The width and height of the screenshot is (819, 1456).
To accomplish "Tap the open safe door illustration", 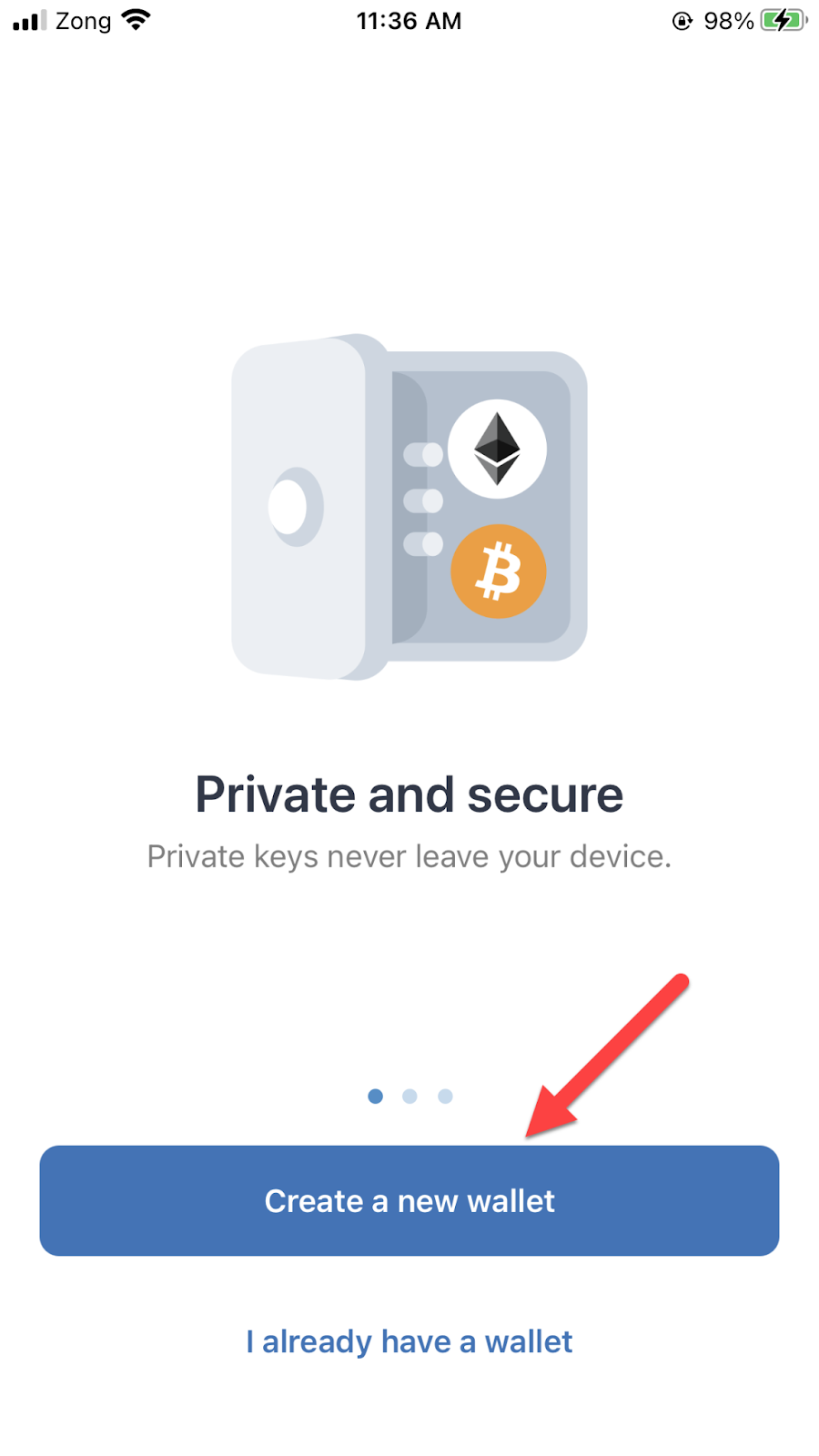I will tap(300, 508).
